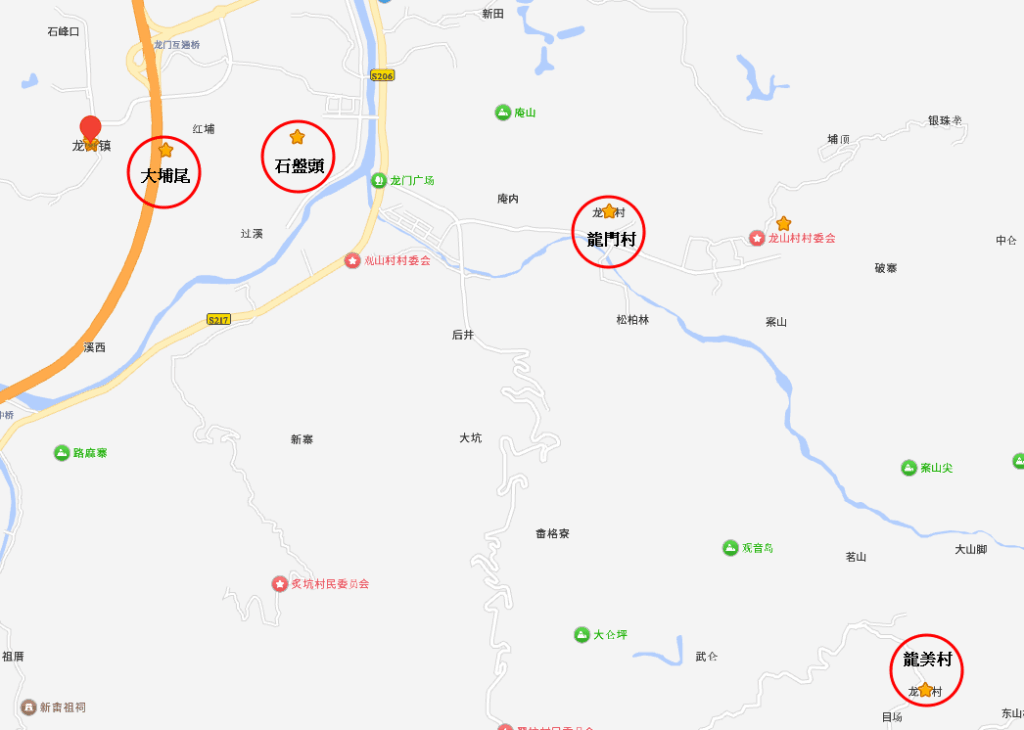
Task: Click the 观山村村委会 red government icon
Action: click(x=353, y=261)
